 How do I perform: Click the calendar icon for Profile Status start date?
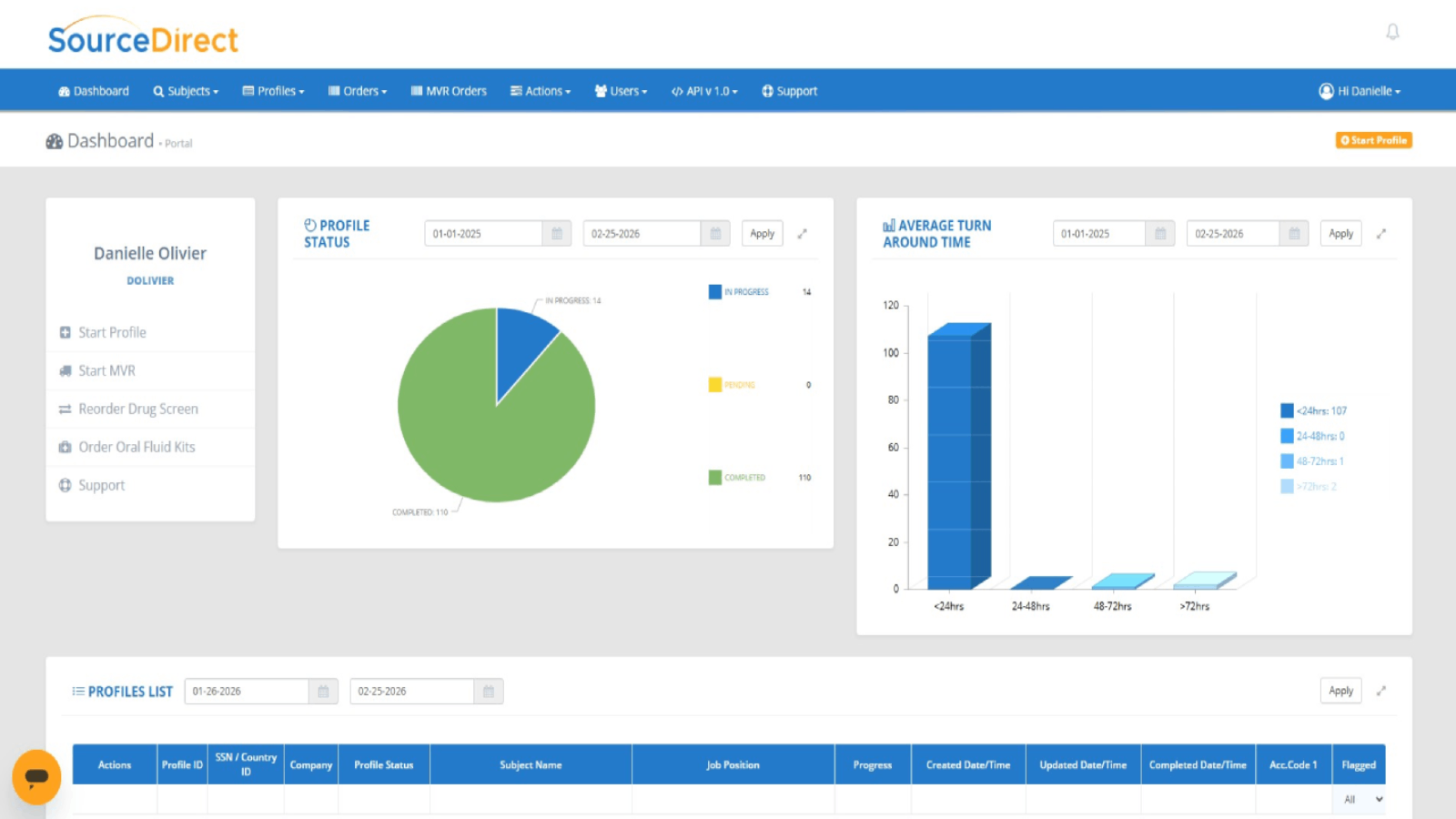pyautogui.click(x=557, y=233)
